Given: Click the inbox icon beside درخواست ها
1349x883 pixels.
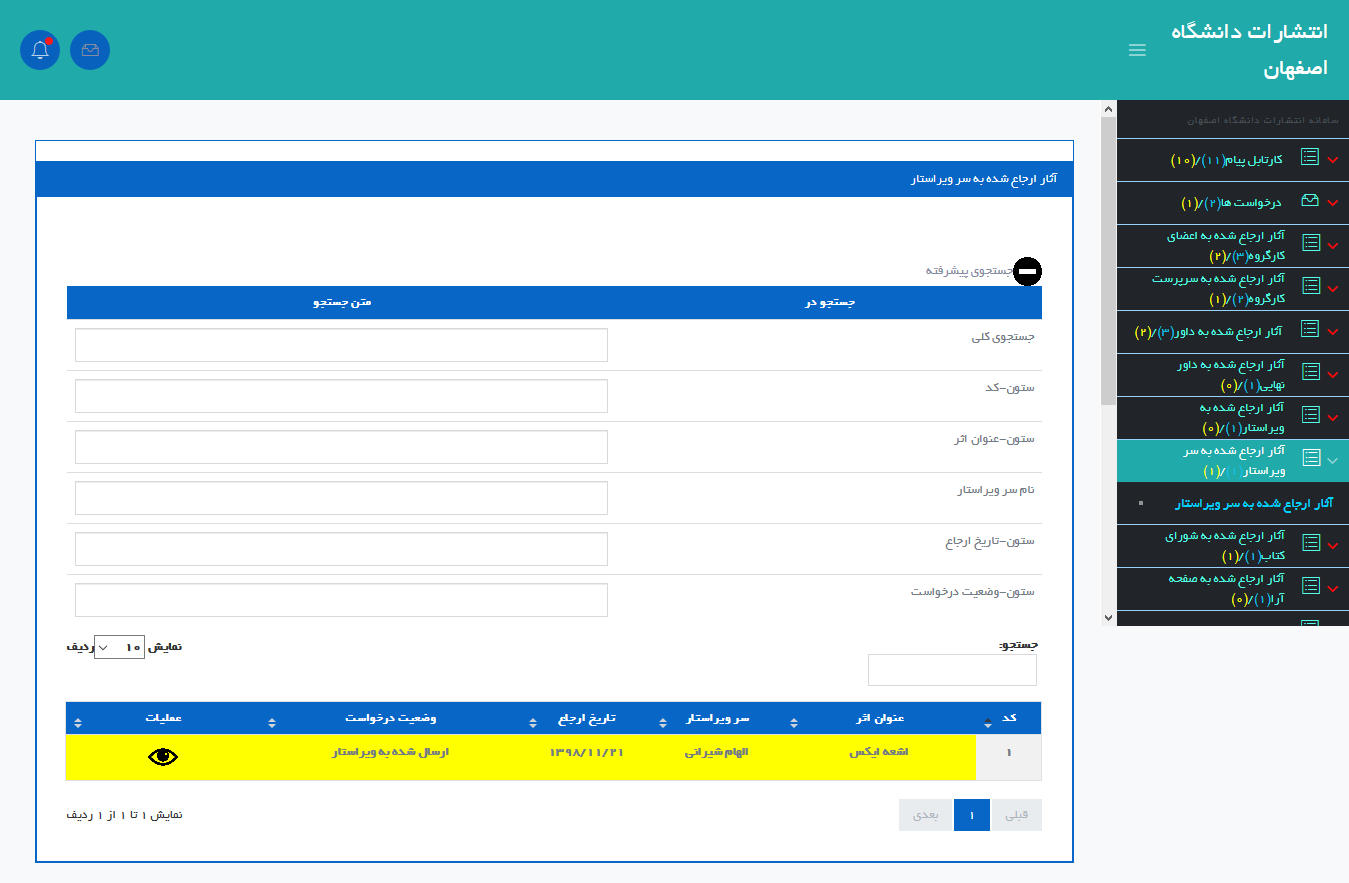Looking at the screenshot, I should click(1309, 201).
